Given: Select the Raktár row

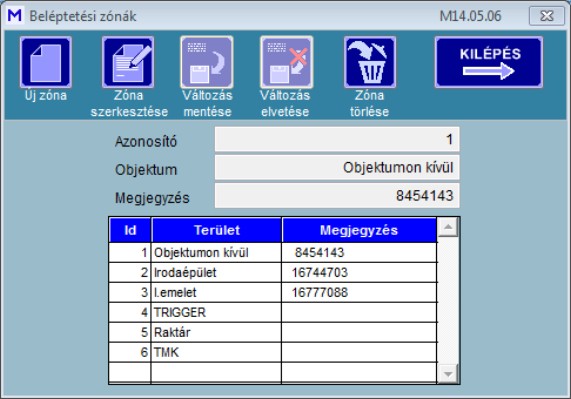Looking at the screenshot, I should click(x=273, y=333).
